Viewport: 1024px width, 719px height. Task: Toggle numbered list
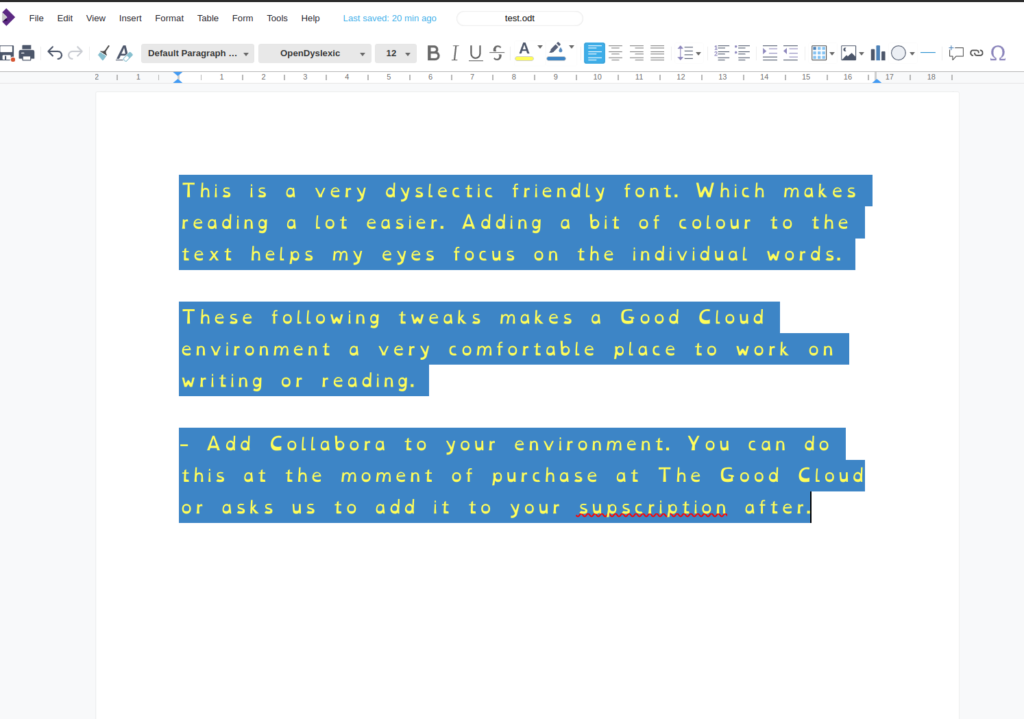click(722, 53)
